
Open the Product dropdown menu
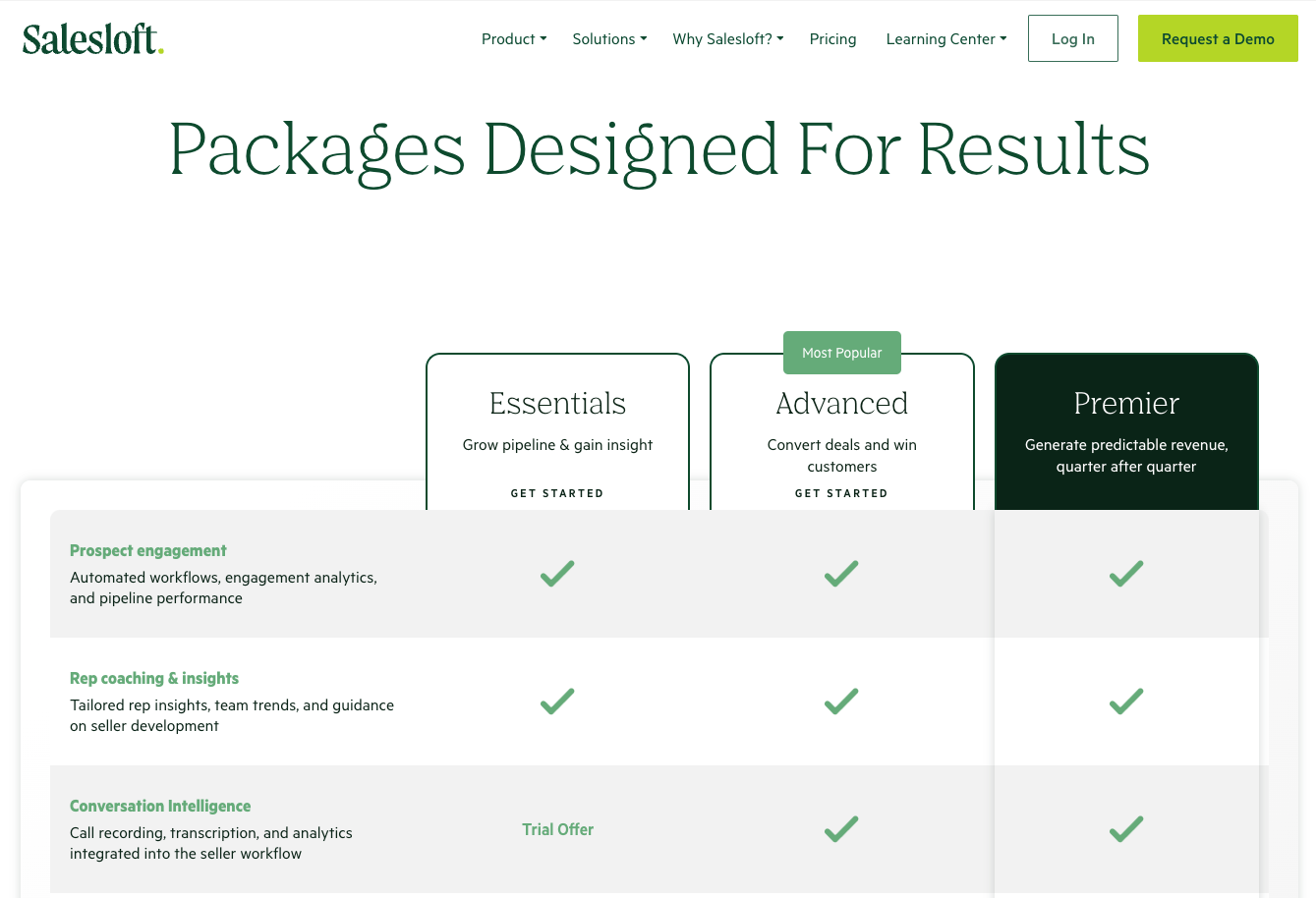[x=514, y=39]
